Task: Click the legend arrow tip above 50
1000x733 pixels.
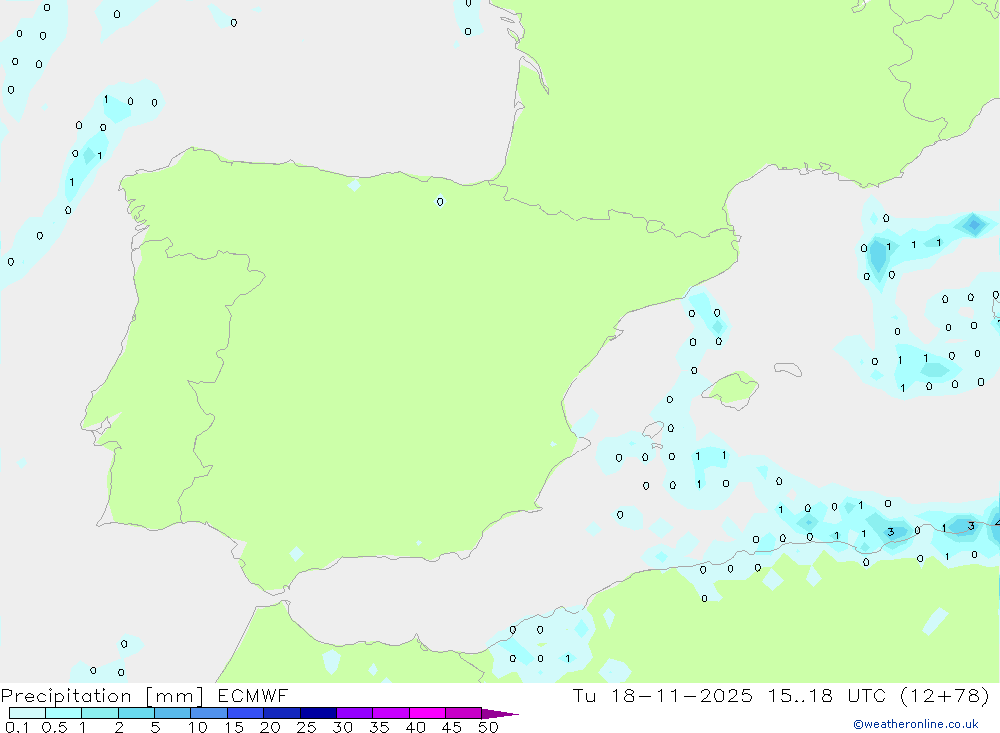Action: pos(503,714)
